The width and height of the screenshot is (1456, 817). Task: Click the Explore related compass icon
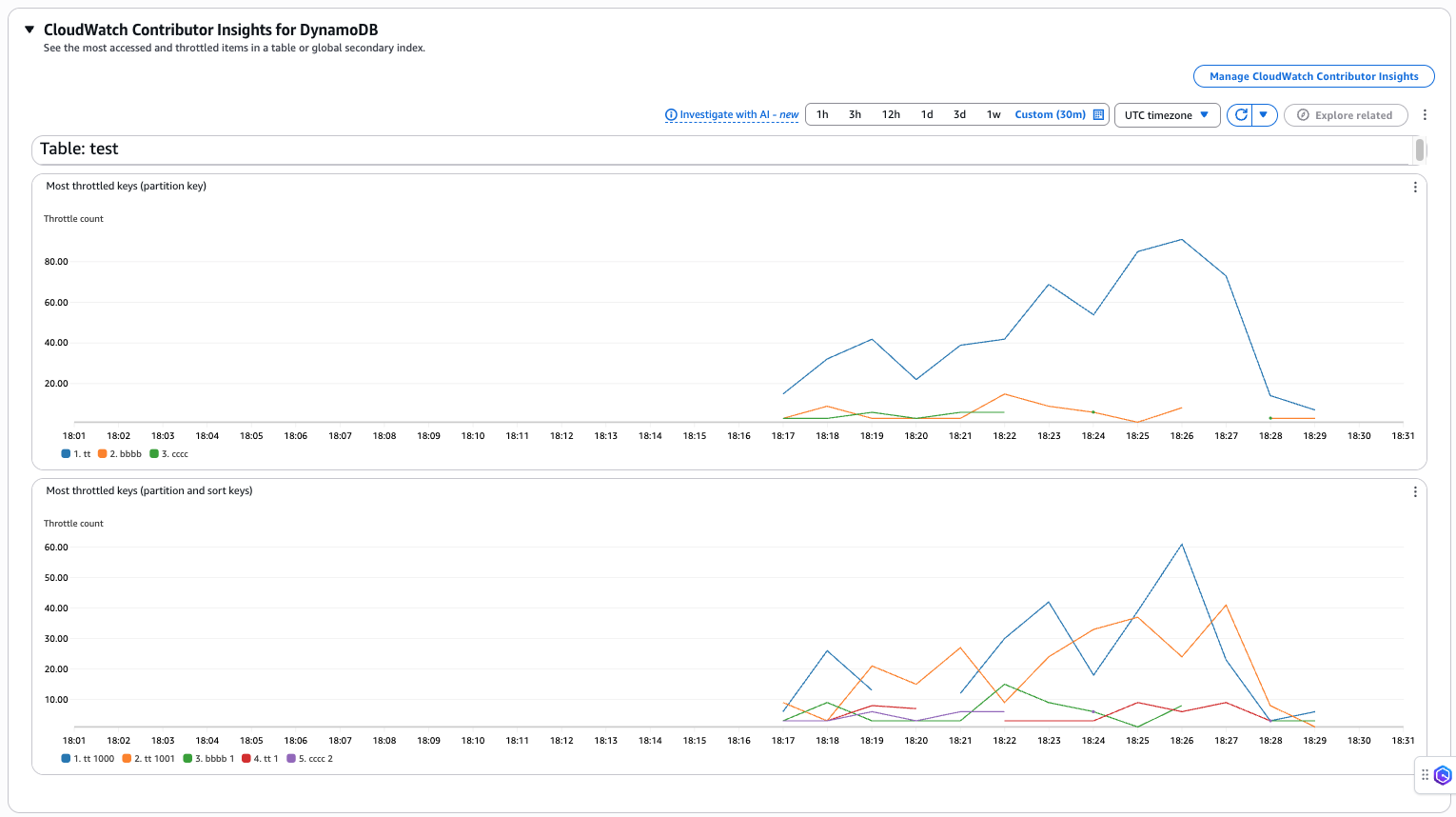click(1303, 114)
